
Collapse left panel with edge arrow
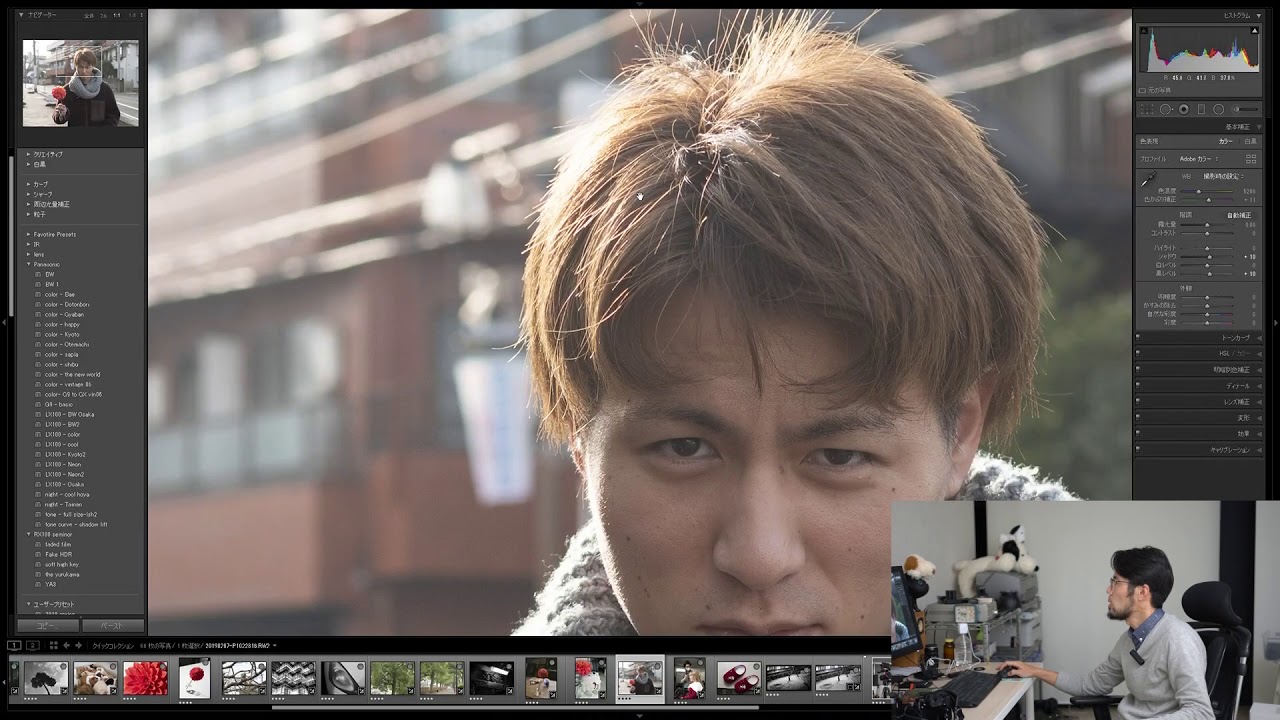(x=4, y=322)
